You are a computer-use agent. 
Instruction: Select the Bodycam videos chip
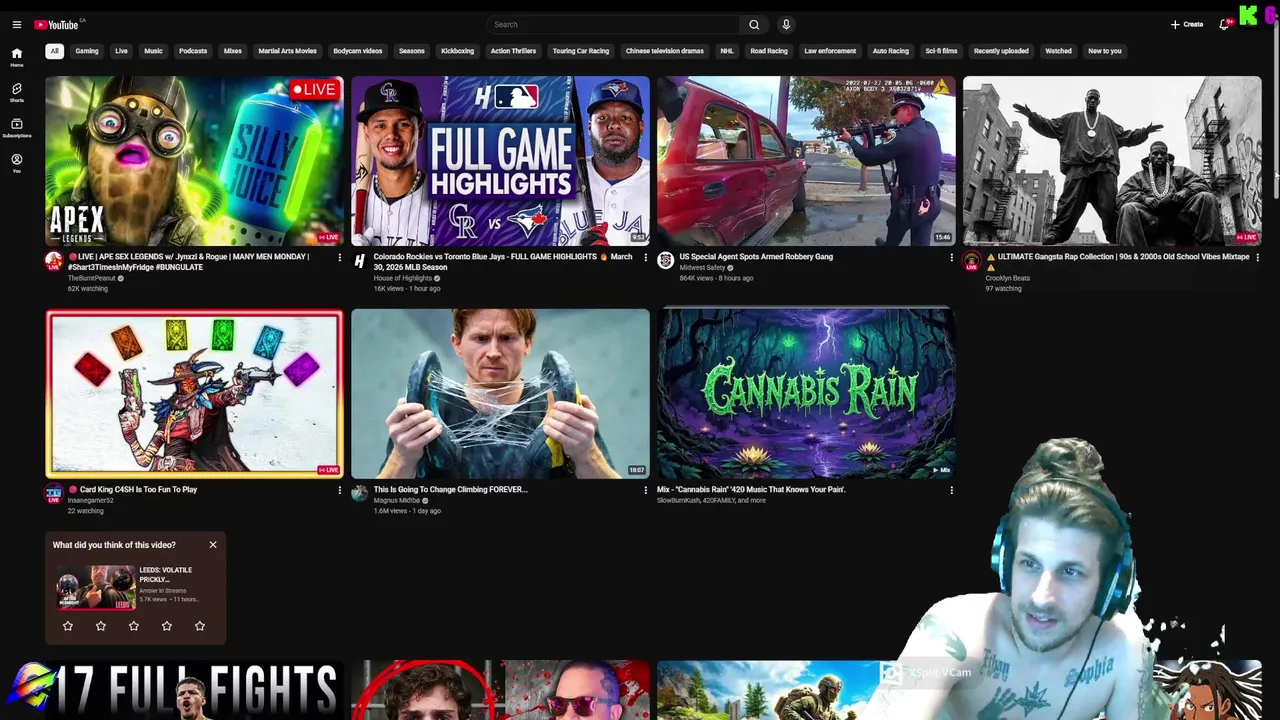pyautogui.click(x=358, y=51)
